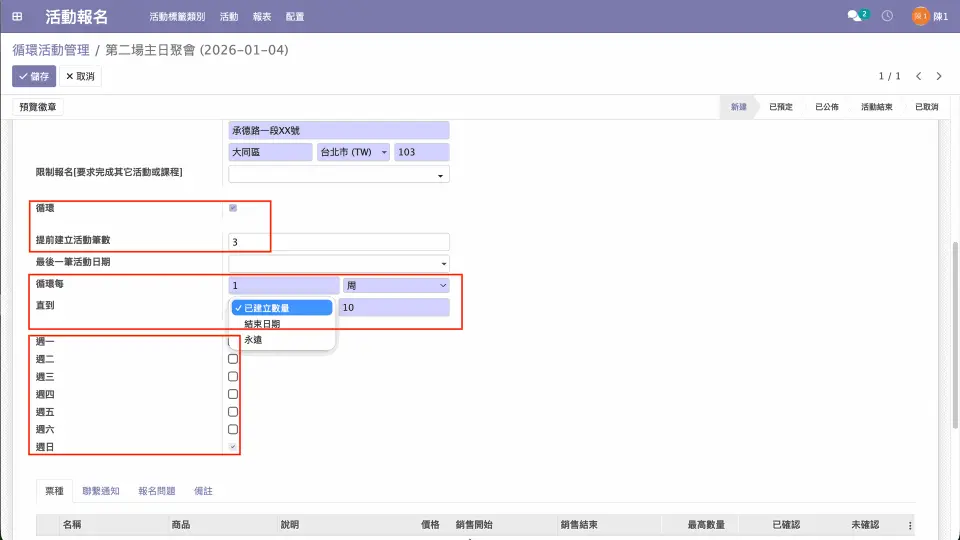Set status to 已公佈 stage
Image resolution: width=960 pixels, height=540 pixels.
click(x=826, y=107)
